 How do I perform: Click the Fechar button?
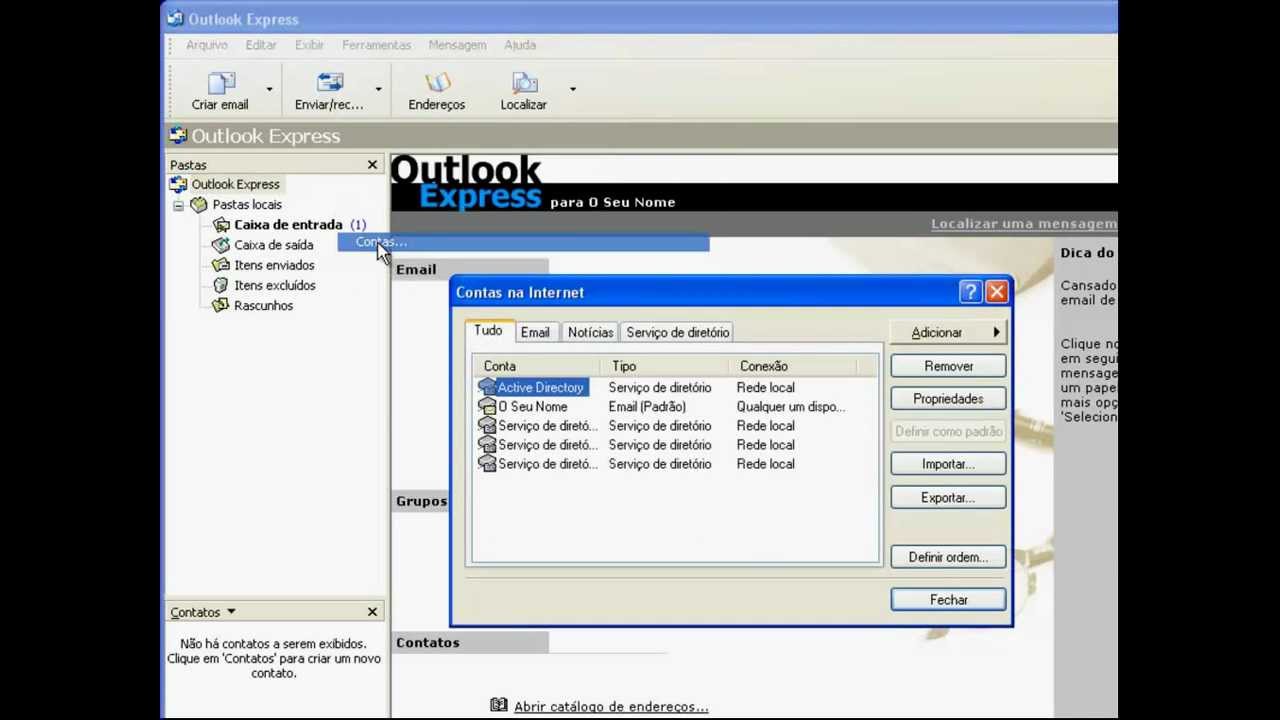(948, 600)
